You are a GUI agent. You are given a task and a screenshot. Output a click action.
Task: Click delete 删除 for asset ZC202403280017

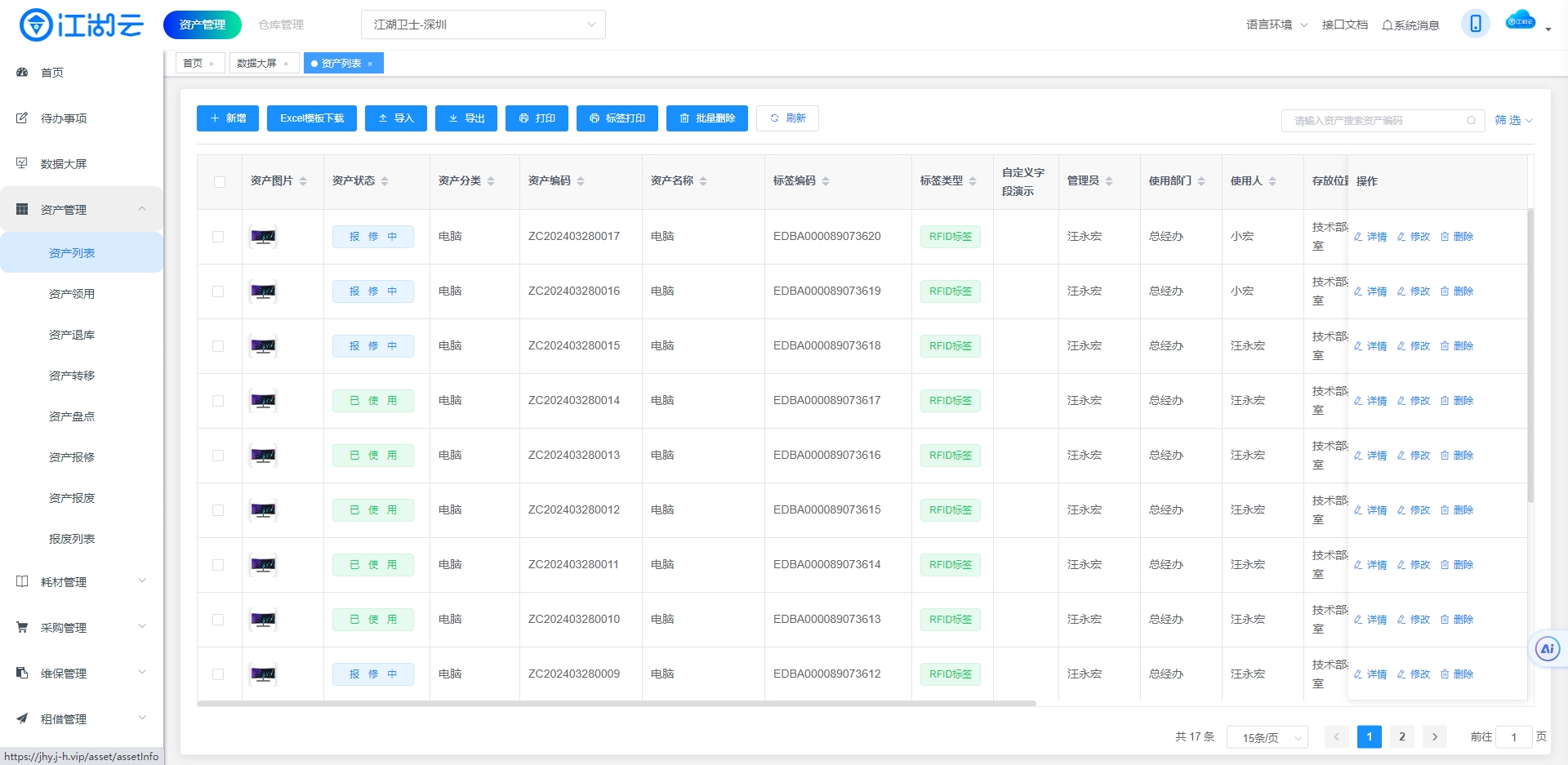(1457, 237)
